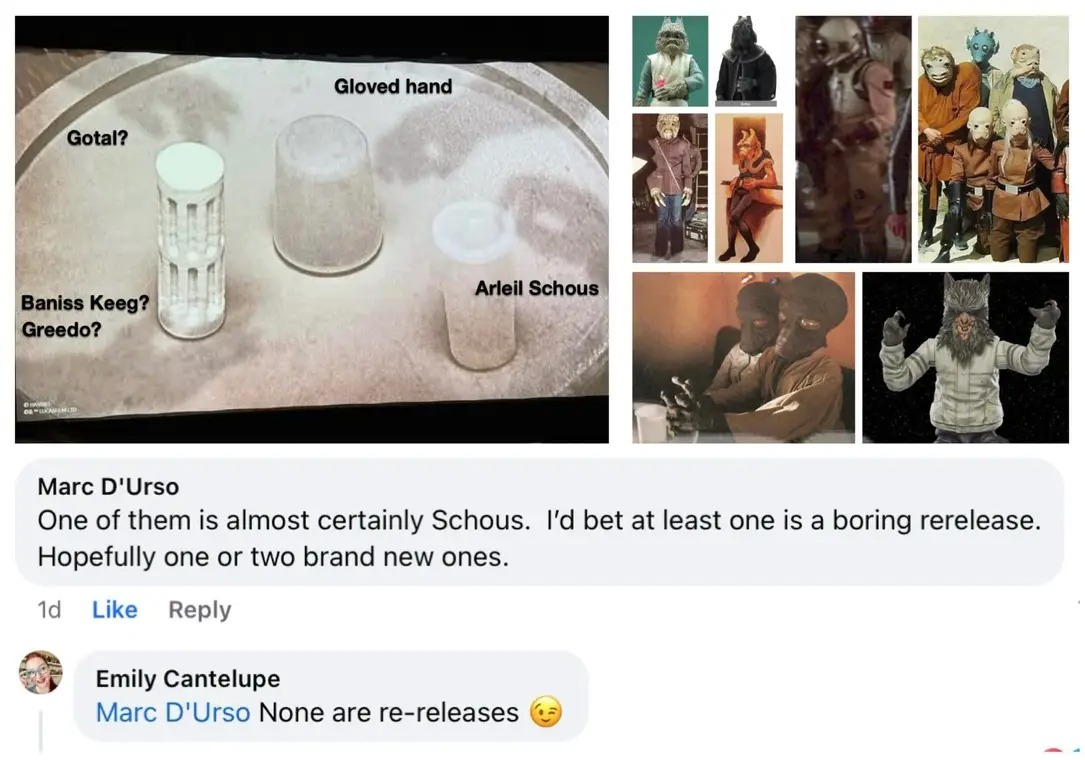Click Emily Cantelupe's profile avatar
The height and width of the screenshot is (760, 1085).
click(x=41, y=672)
